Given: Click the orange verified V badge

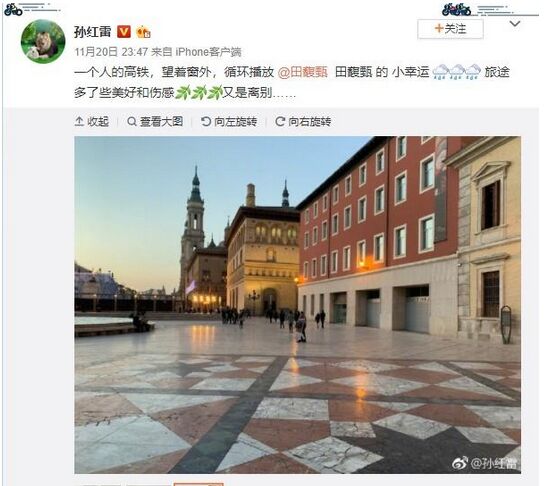Looking at the screenshot, I should [123, 32].
